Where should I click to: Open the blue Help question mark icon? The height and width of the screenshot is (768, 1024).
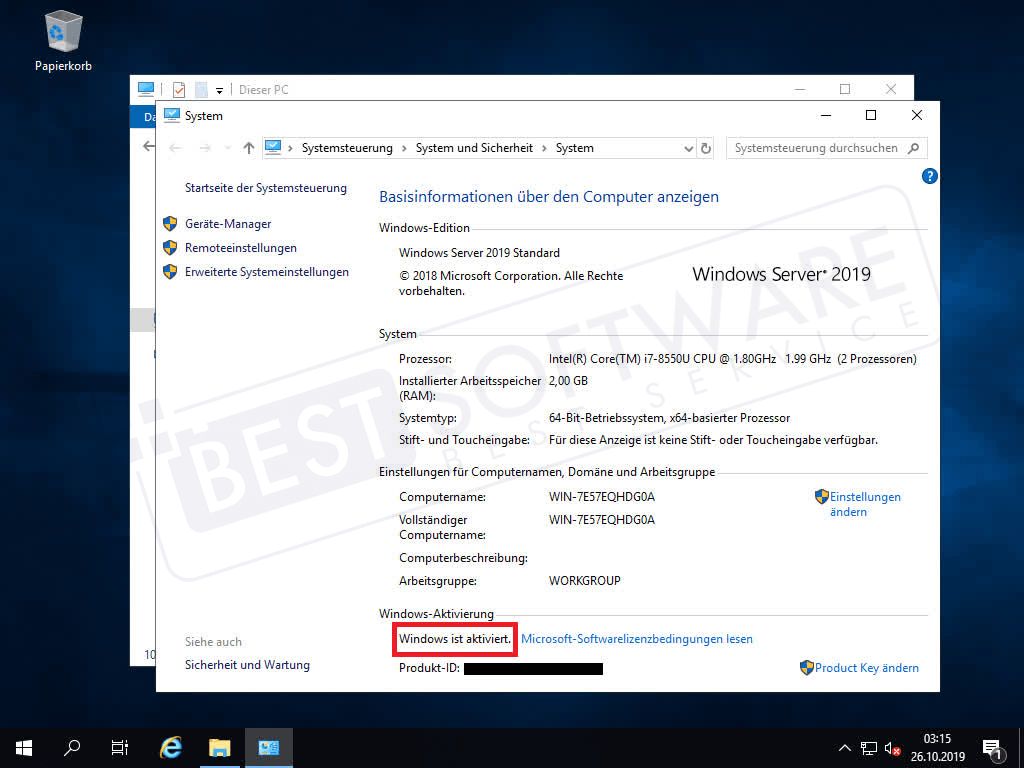[x=929, y=176]
